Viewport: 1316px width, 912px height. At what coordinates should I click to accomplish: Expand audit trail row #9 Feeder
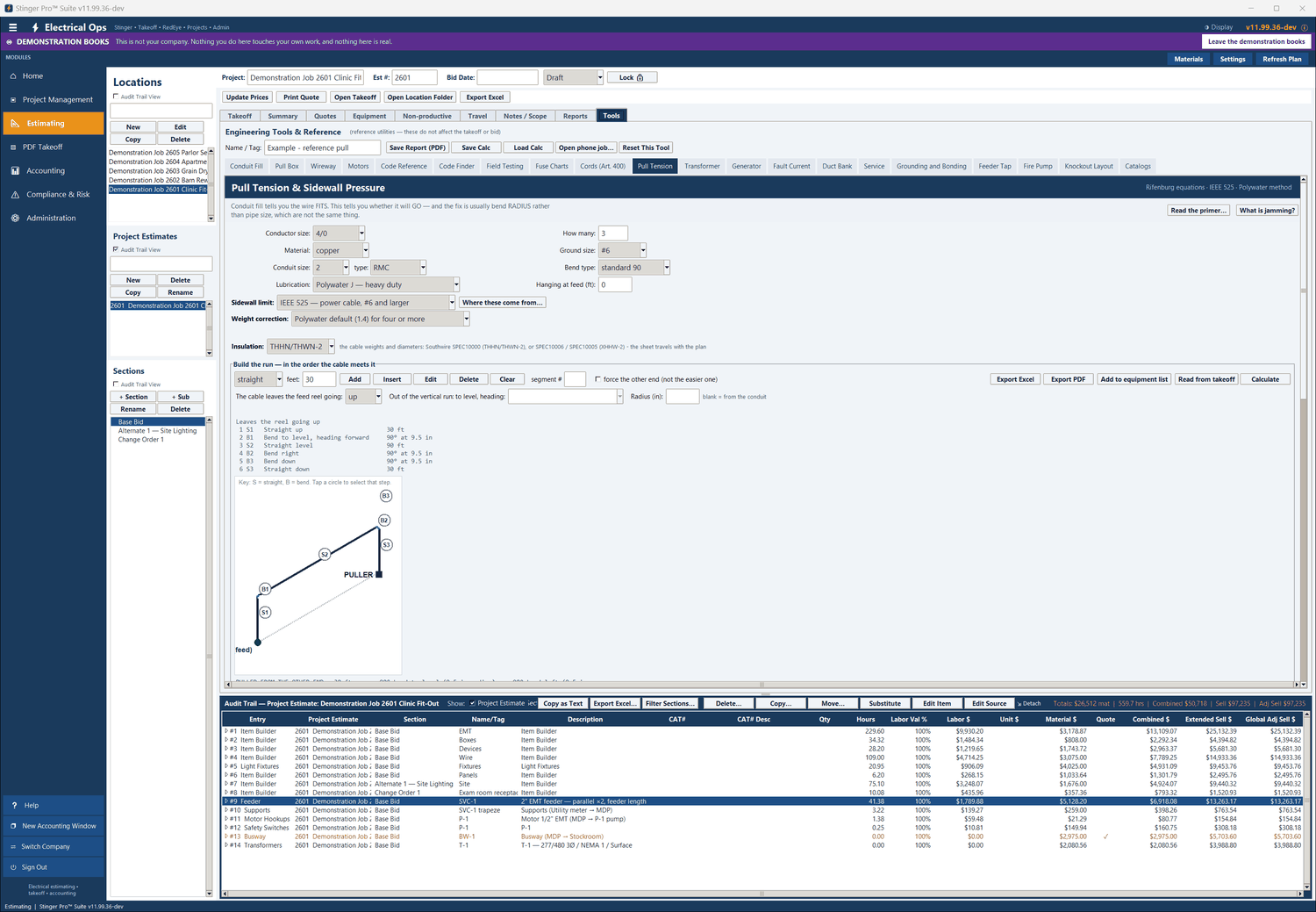click(x=226, y=801)
